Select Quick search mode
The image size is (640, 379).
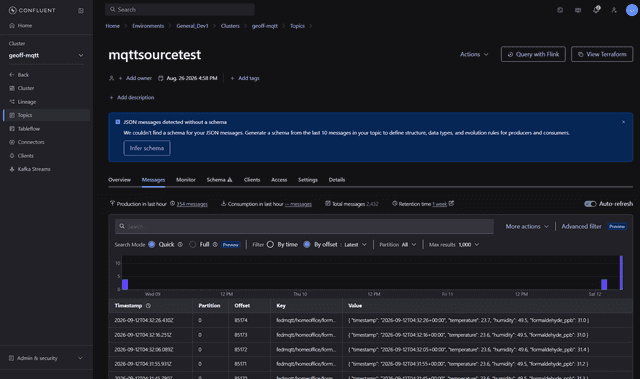(x=152, y=244)
